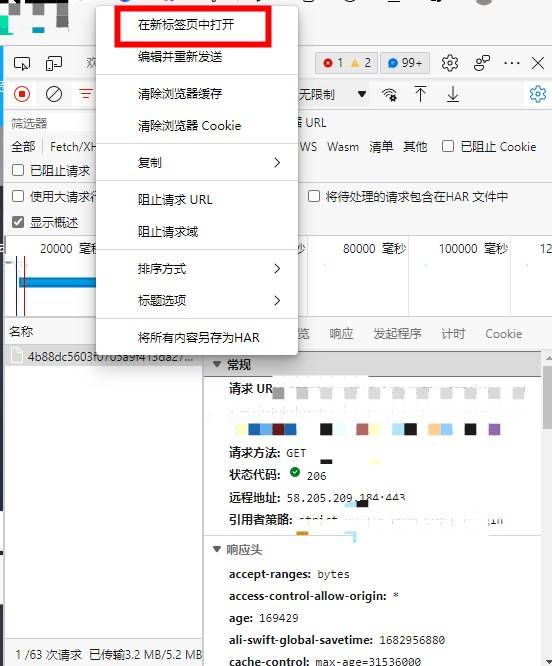Open blue network settings gear icon
552x666 pixels.
pyautogui.click(x=538, y=94)
